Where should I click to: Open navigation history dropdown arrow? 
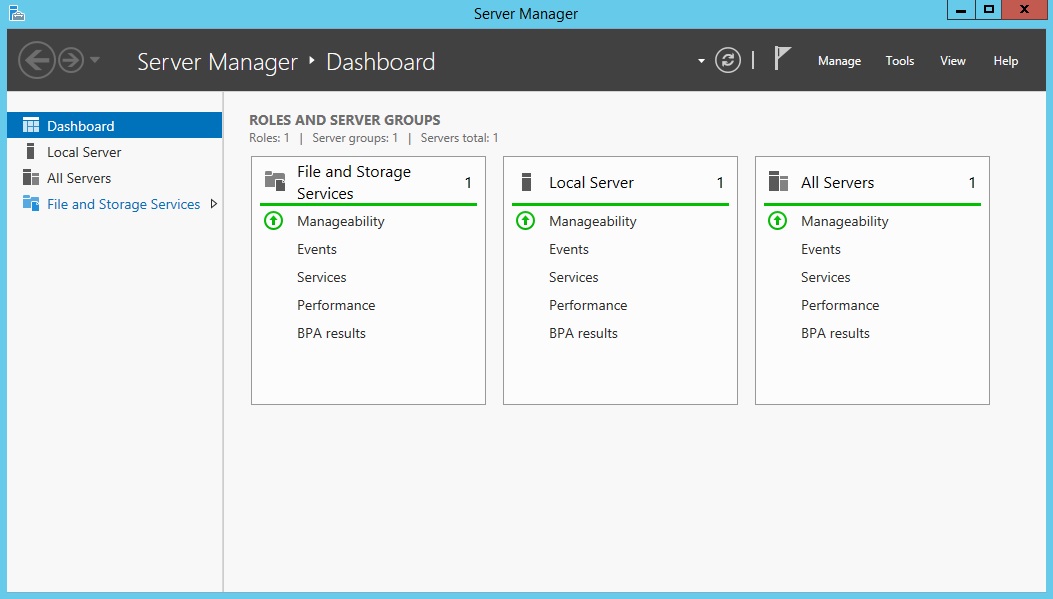click(x=95, y=61)
